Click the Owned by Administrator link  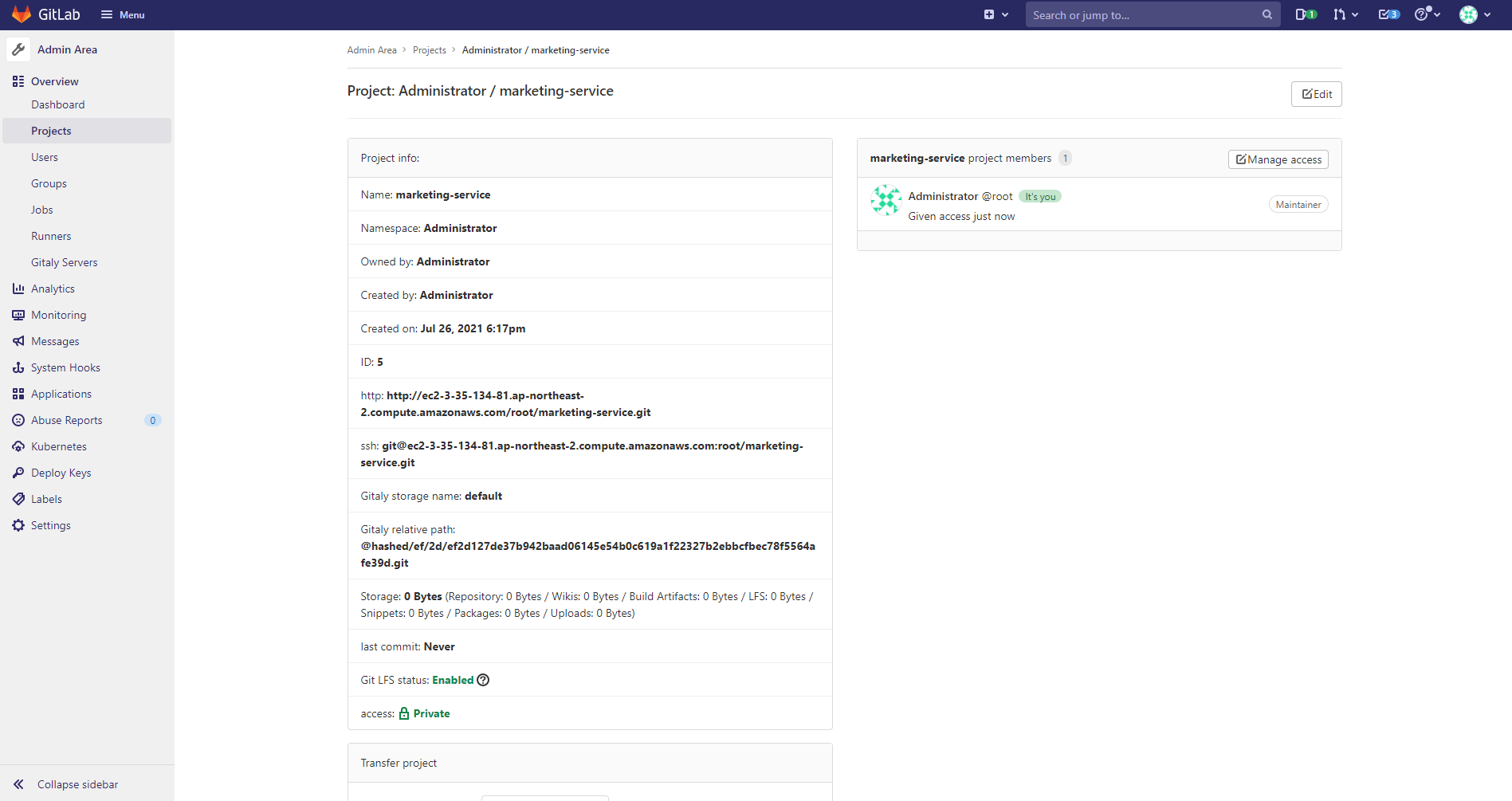pyautogui.click(x=453, y=261)
